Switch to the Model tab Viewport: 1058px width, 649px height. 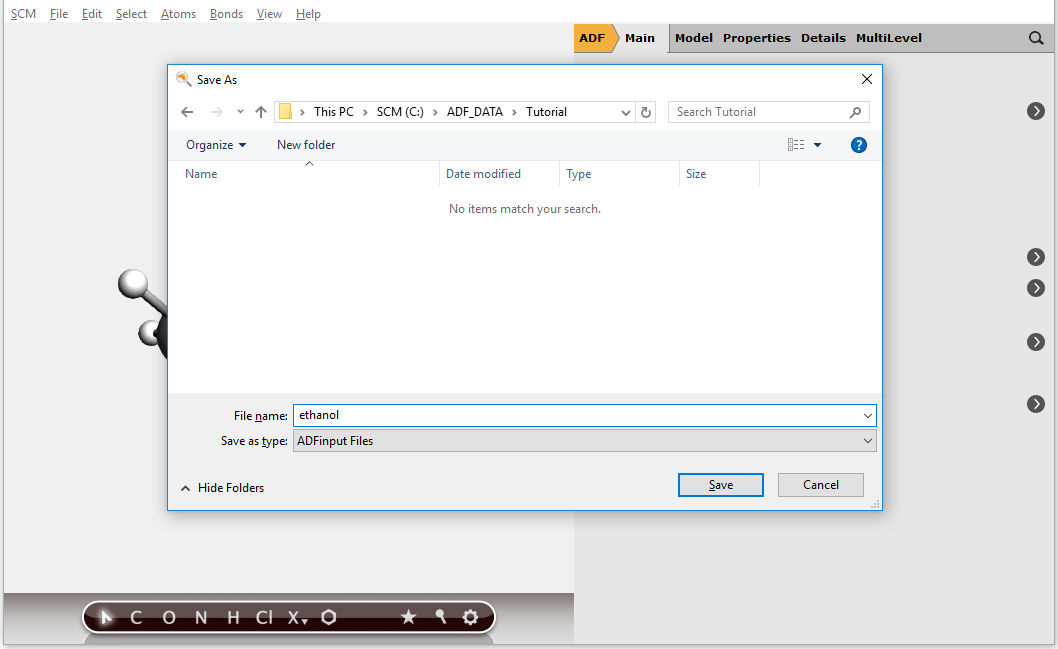[x=693, y=37]
